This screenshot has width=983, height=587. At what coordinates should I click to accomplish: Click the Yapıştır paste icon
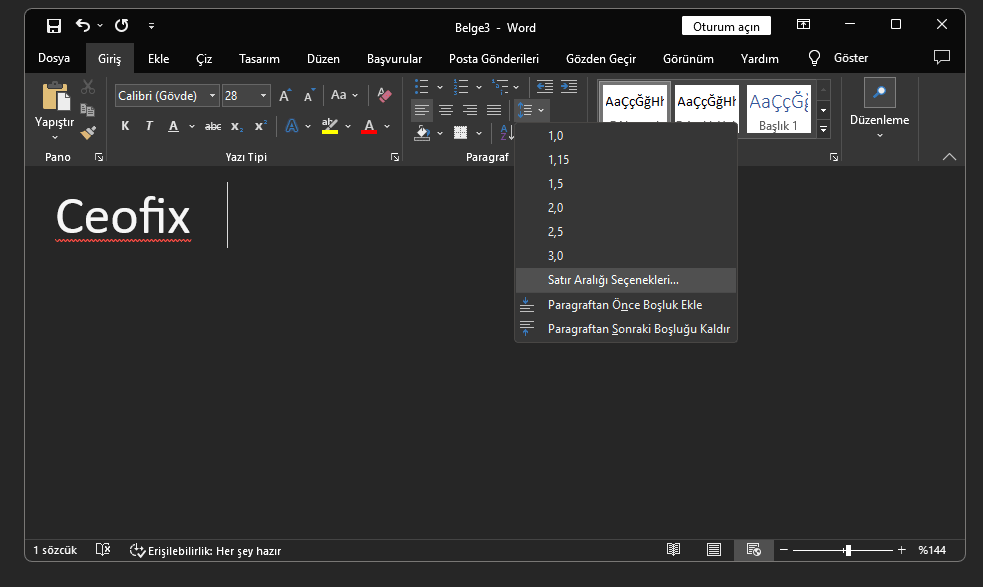point(55,97)
